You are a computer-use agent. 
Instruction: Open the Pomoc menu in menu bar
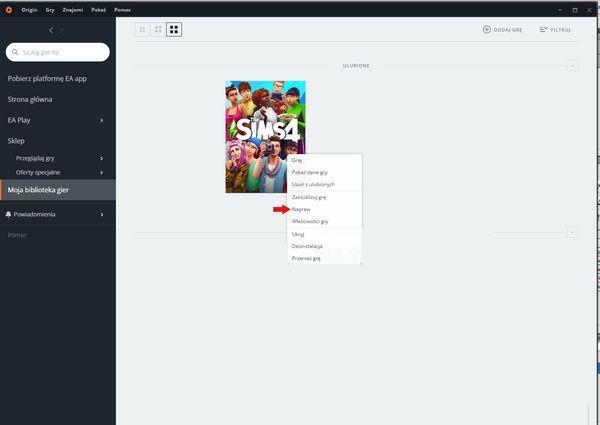pos(122,10)
